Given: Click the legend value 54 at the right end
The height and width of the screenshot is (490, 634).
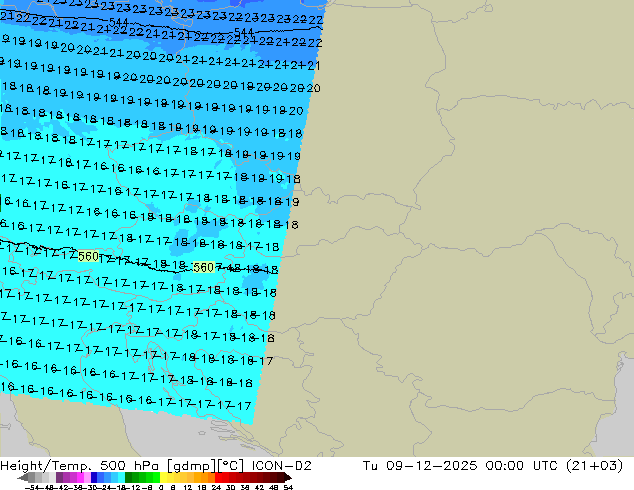Looking at the screenshot, I should (288, 488).
